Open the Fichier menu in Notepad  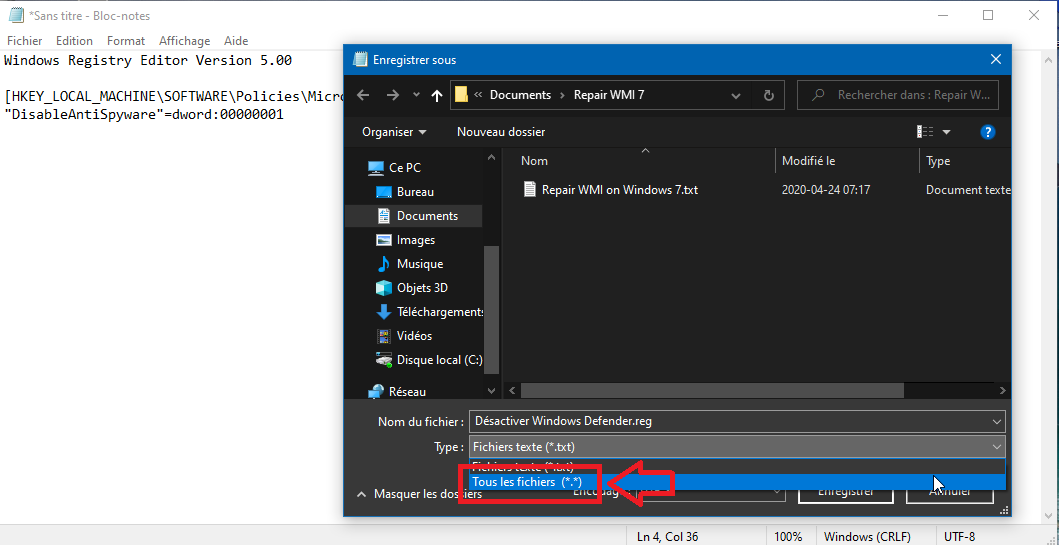tap(25, 41)
